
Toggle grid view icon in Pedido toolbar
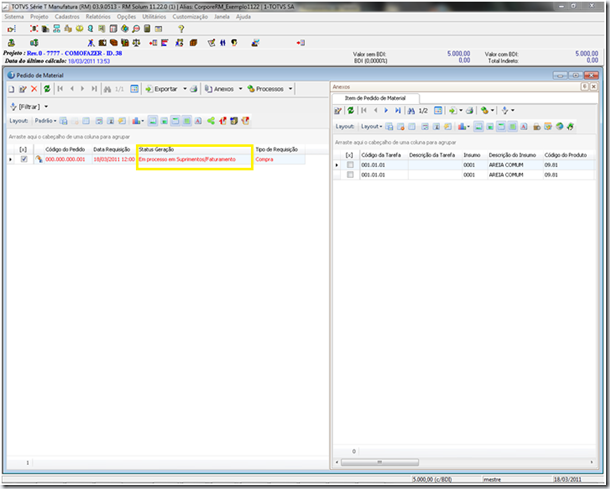click(x=134, y=89)
